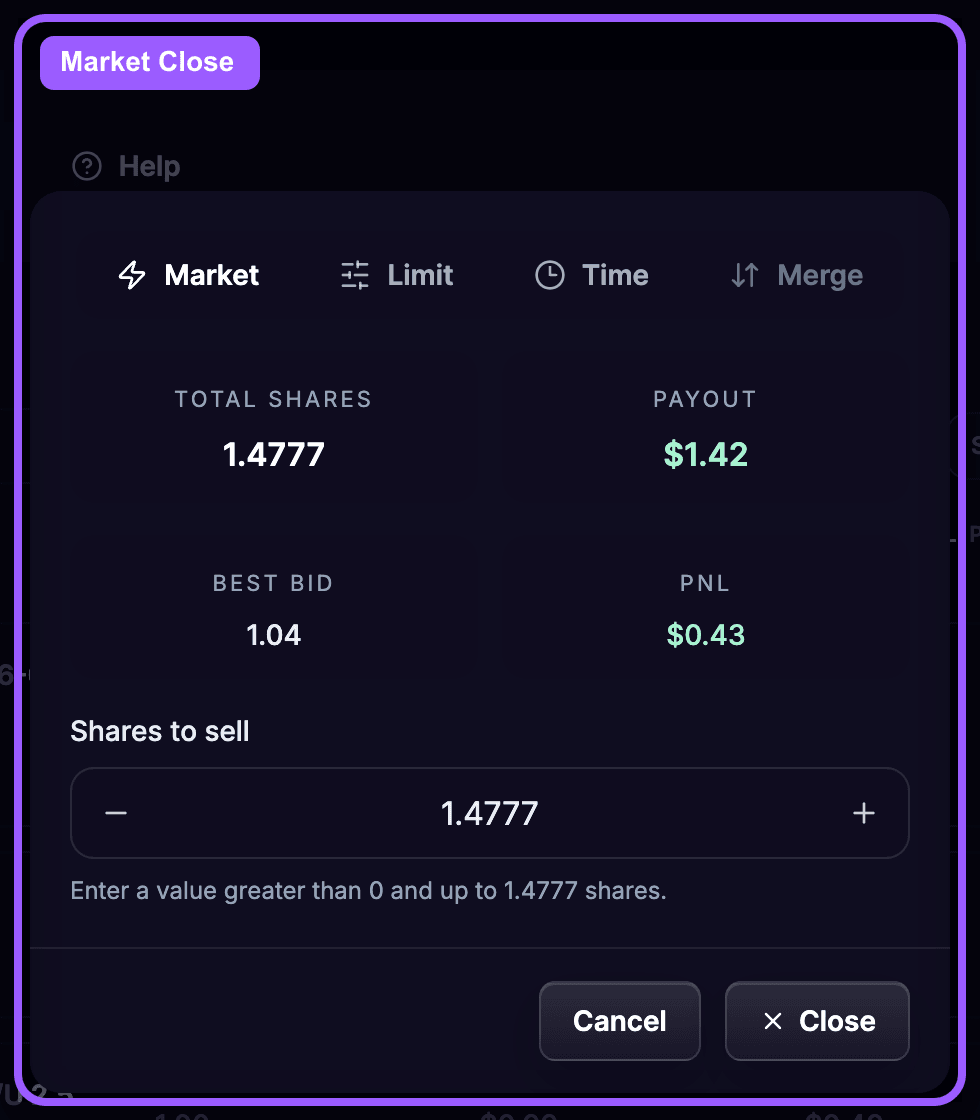Click the X icon inside the Close button
980x1120 pixels.
click(772, 1021)
